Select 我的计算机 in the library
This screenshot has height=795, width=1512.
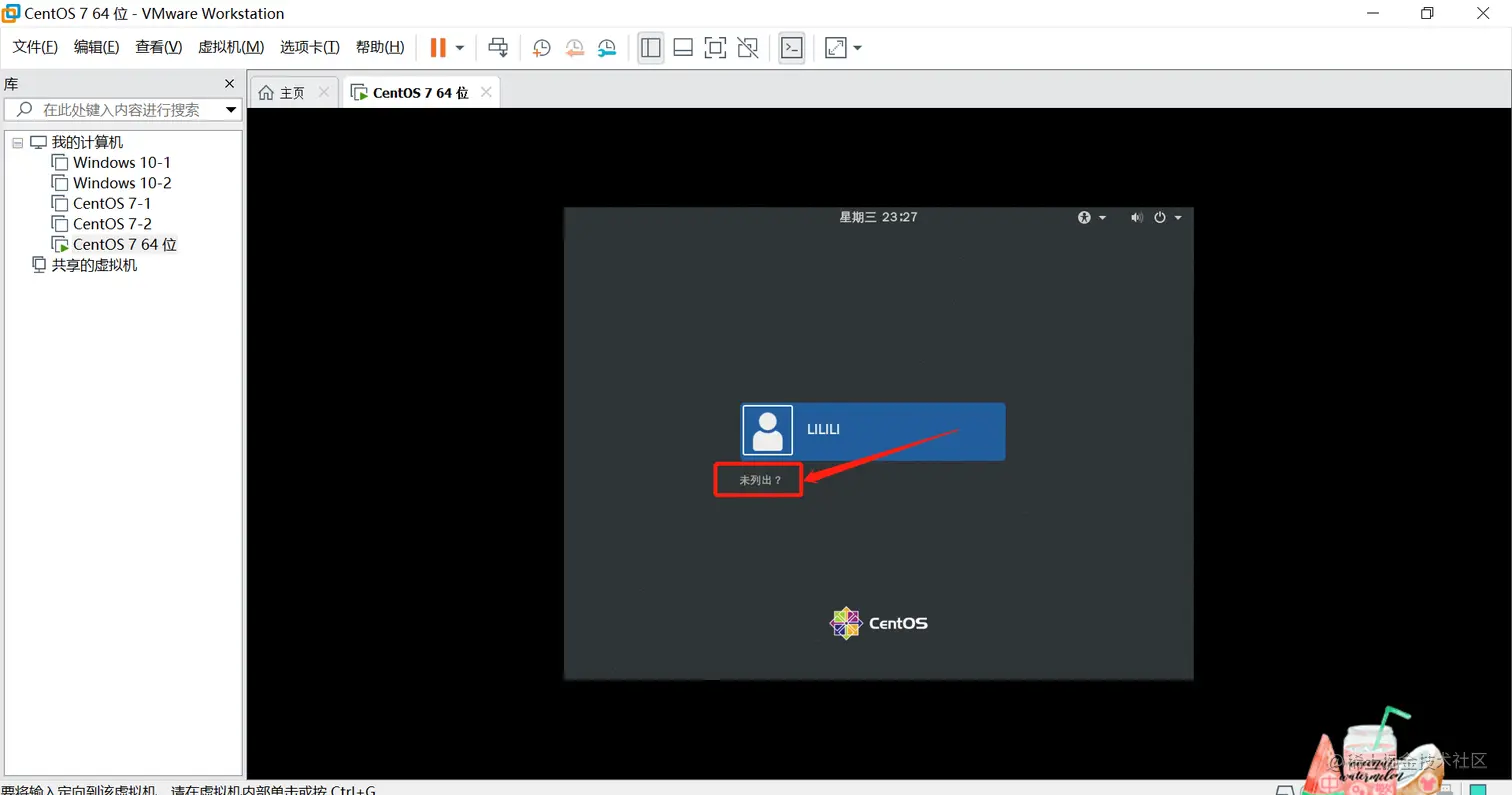coord(87,142)
